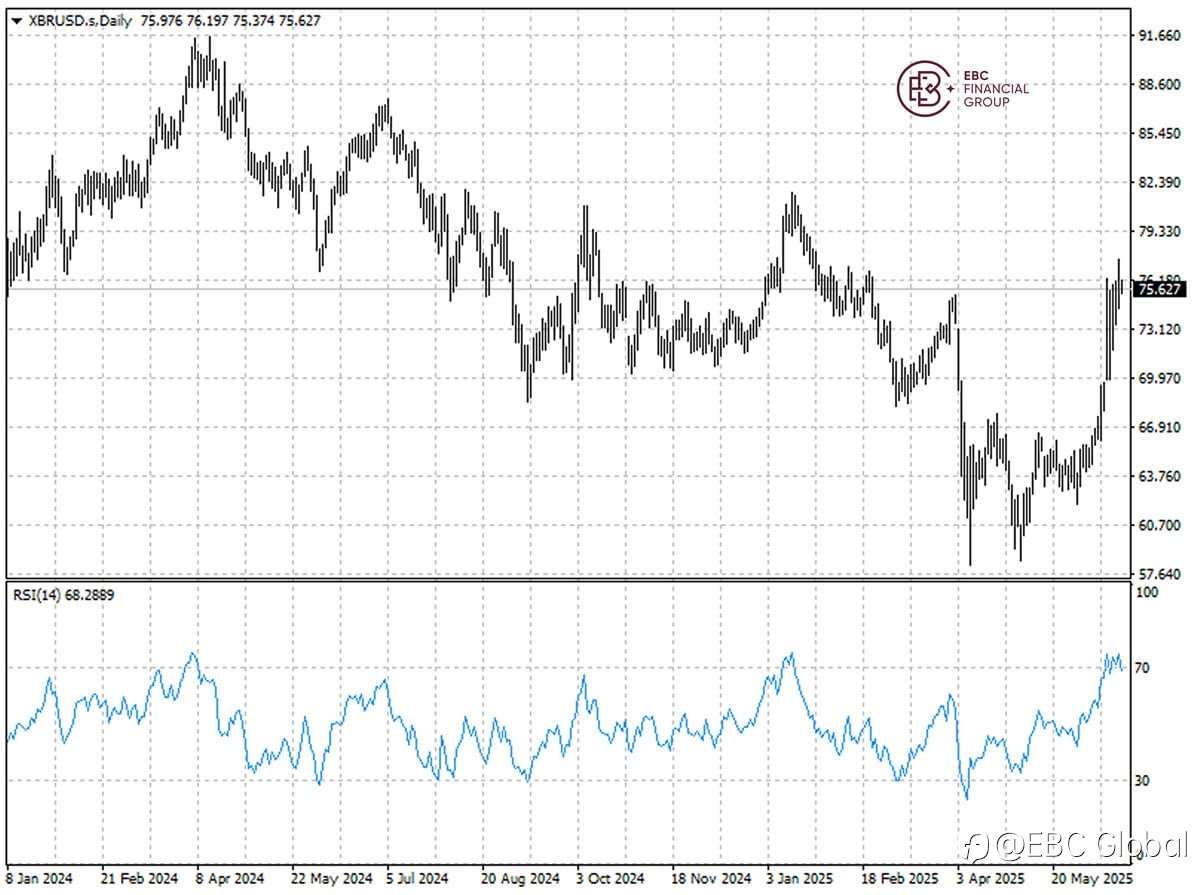Click the 3 Jan 2025 date label
Image resolution: width=1200 pixels, height=895 pixels.
click(x=798, y=877)
